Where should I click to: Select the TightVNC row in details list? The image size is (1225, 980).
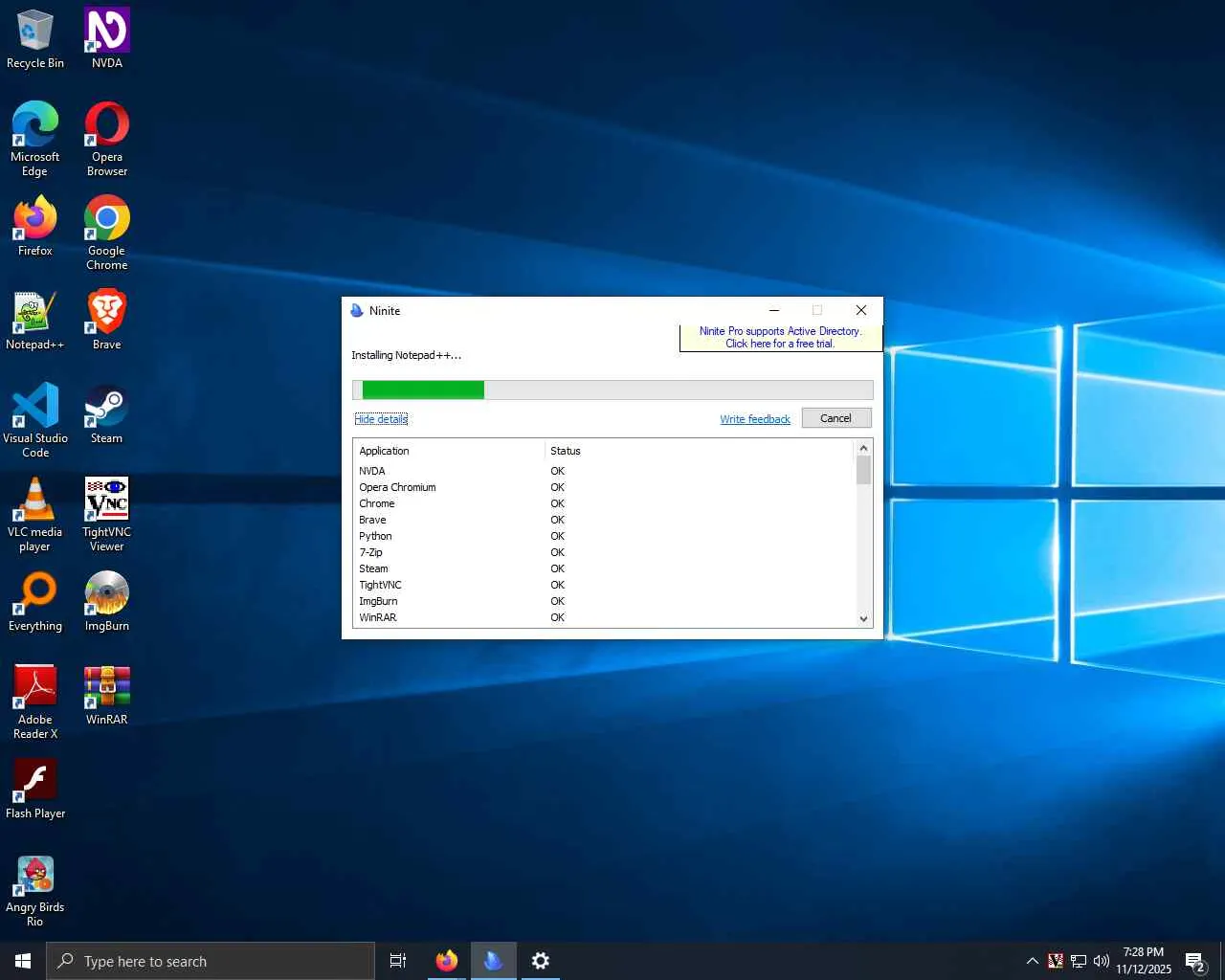coord(604,585)
